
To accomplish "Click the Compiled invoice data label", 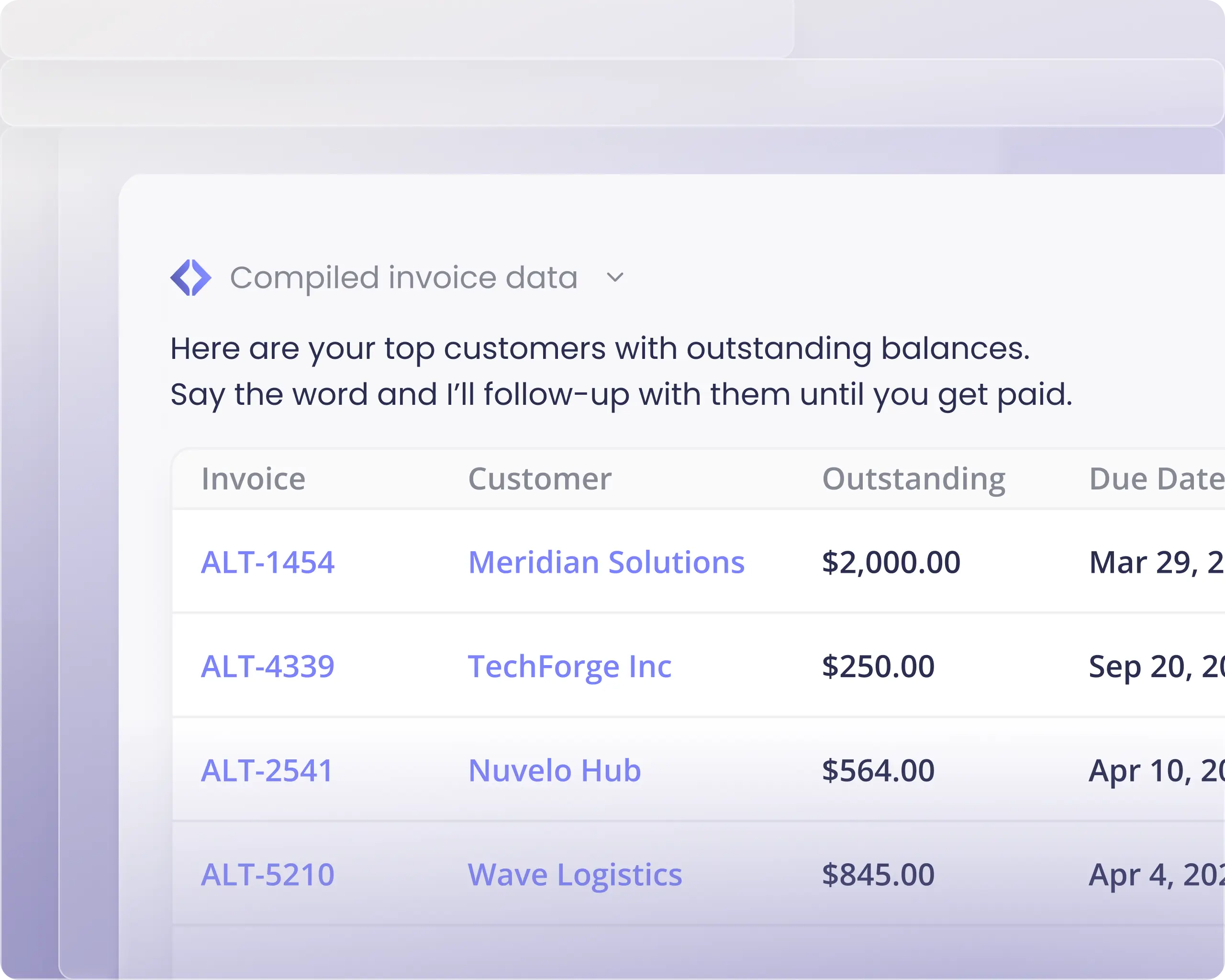I will click(403, 278).
